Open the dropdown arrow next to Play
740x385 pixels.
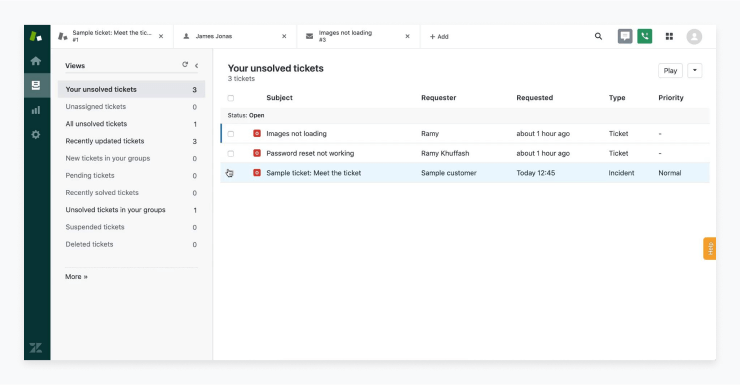pos(695,71)
